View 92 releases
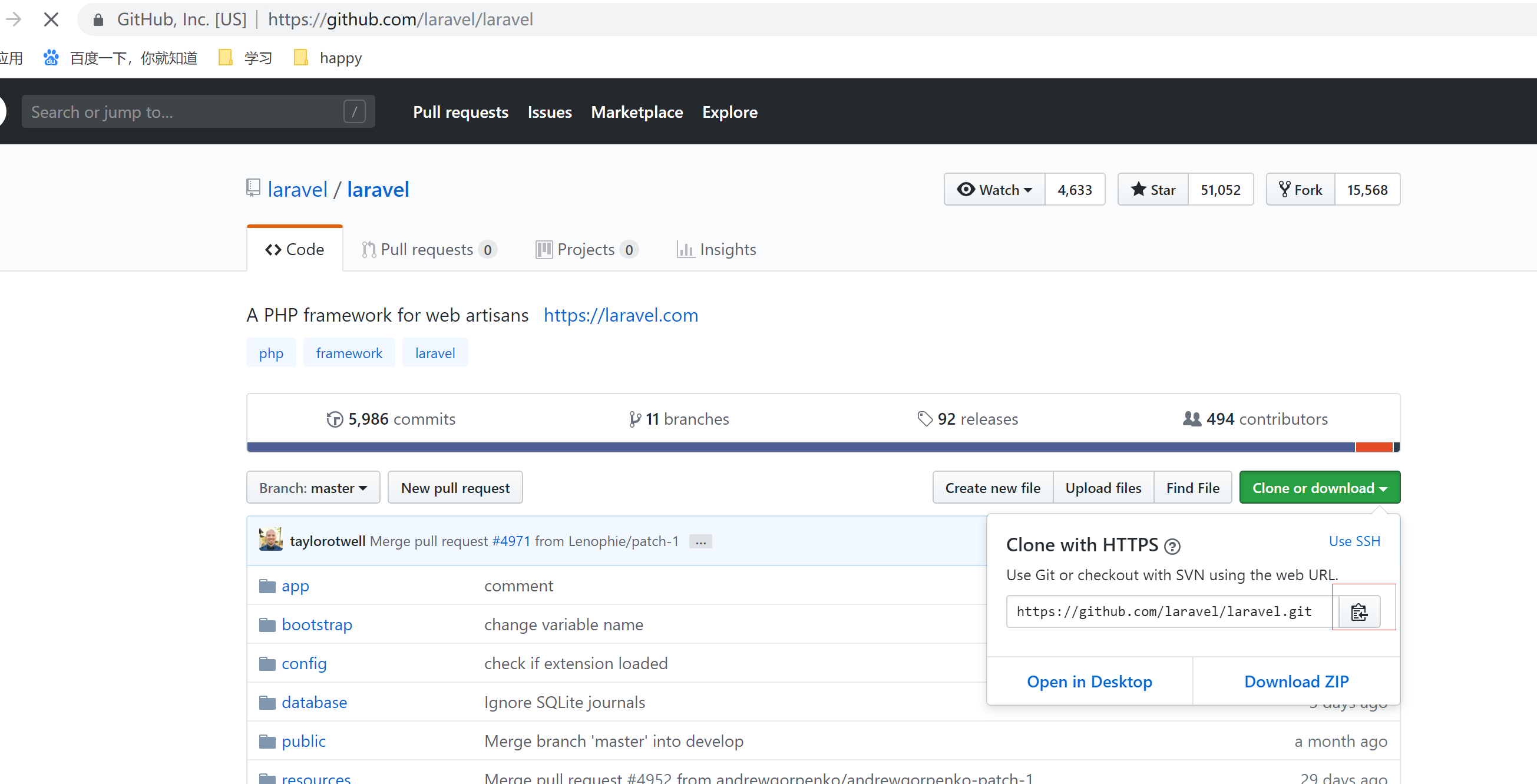This screenshot has height=784, width=1537. tap(967, 419)
